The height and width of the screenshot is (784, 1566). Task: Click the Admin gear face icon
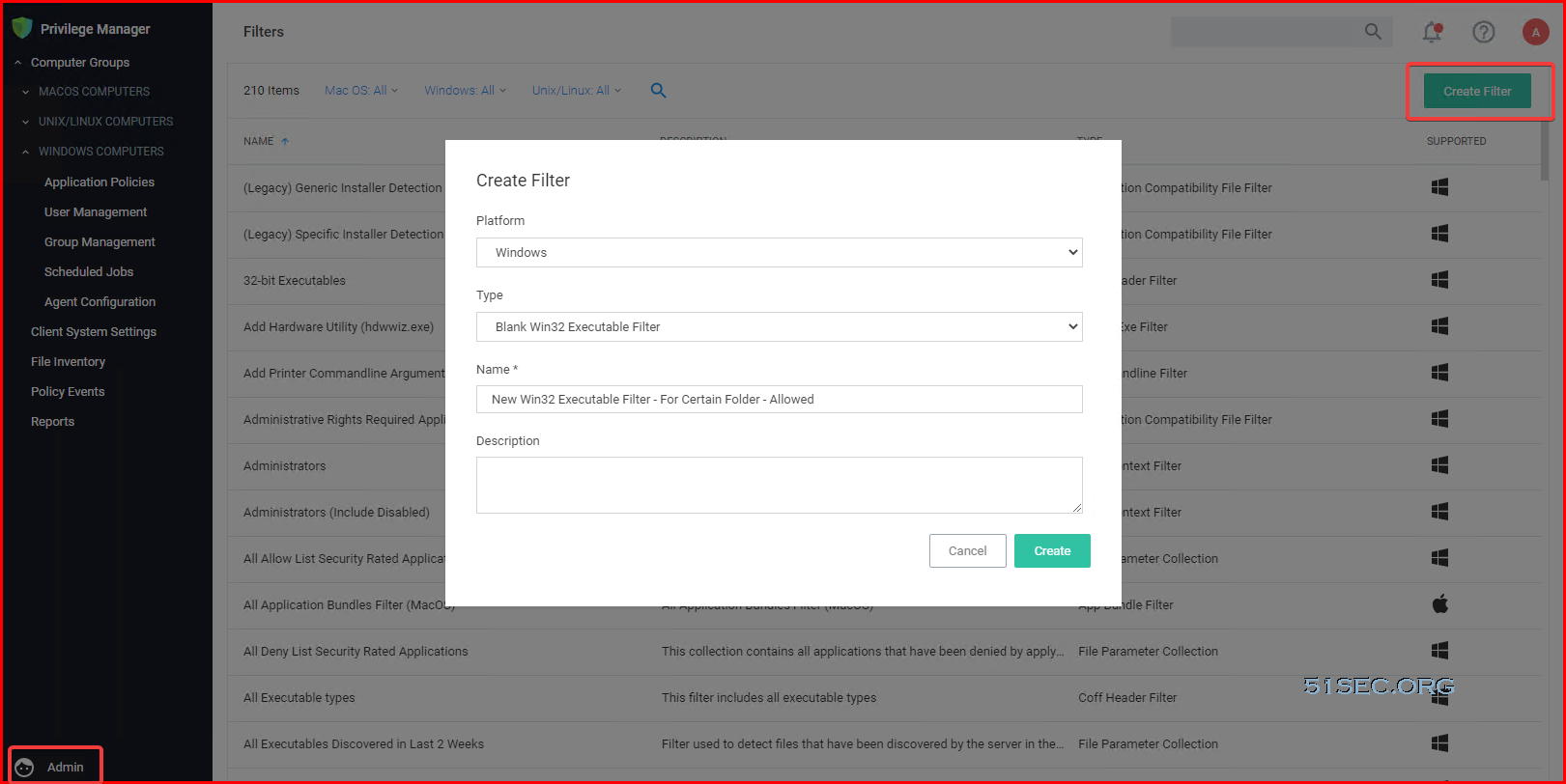[x=24, y=768]
